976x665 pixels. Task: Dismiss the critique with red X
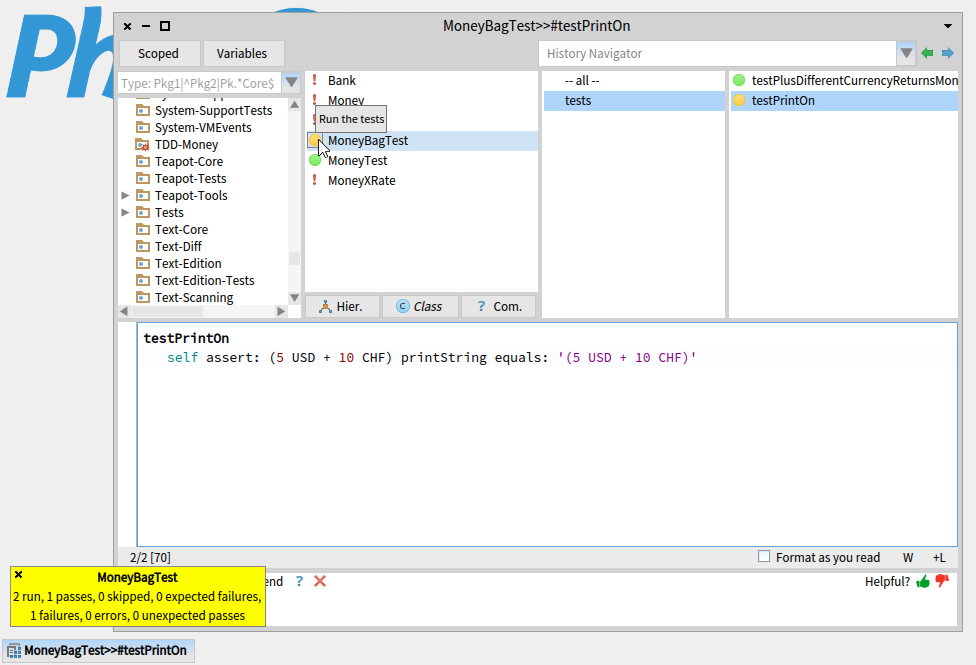320,581
